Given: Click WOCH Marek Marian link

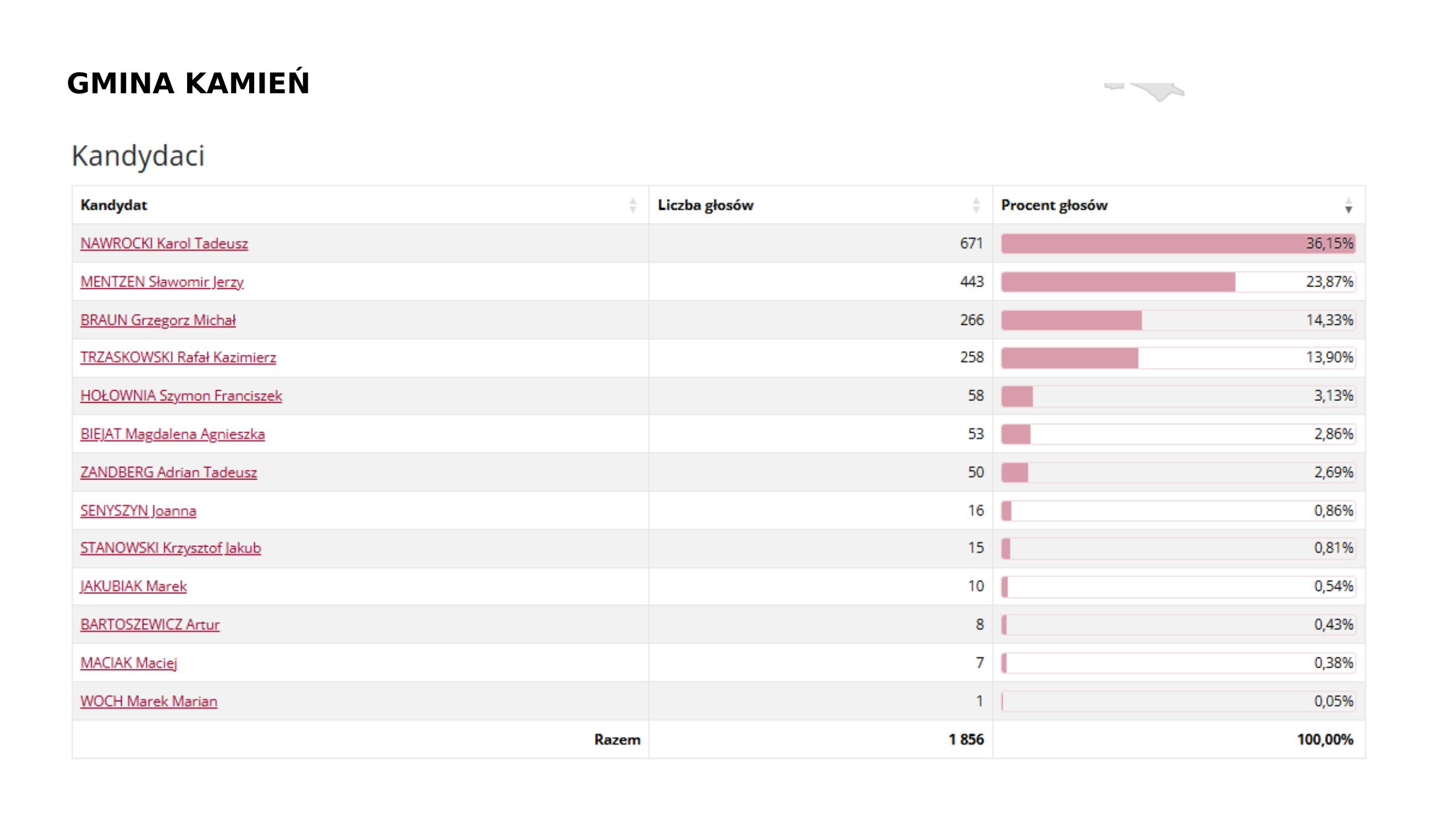Looking at the screenshot, I should [148, 701].
